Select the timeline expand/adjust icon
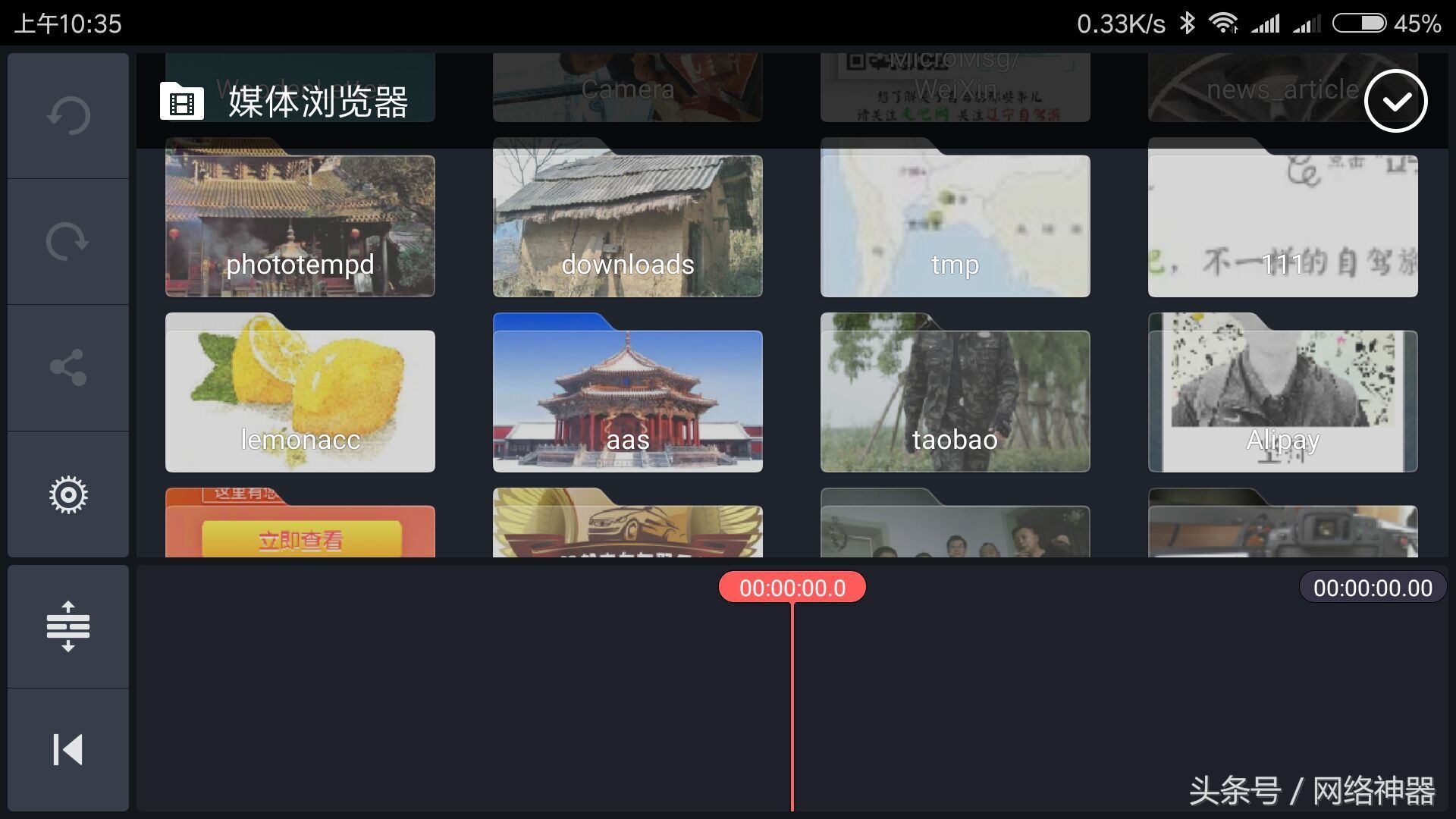1456x819 pixels. pos(67,626)
